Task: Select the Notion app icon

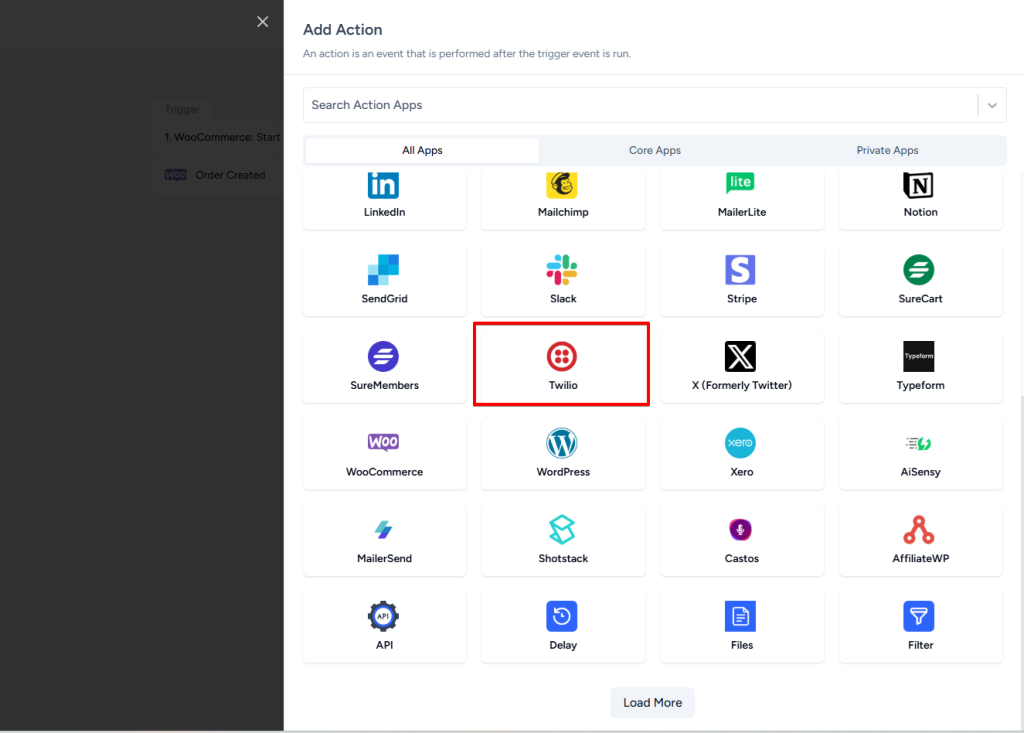Action: (x=919, y=185)
